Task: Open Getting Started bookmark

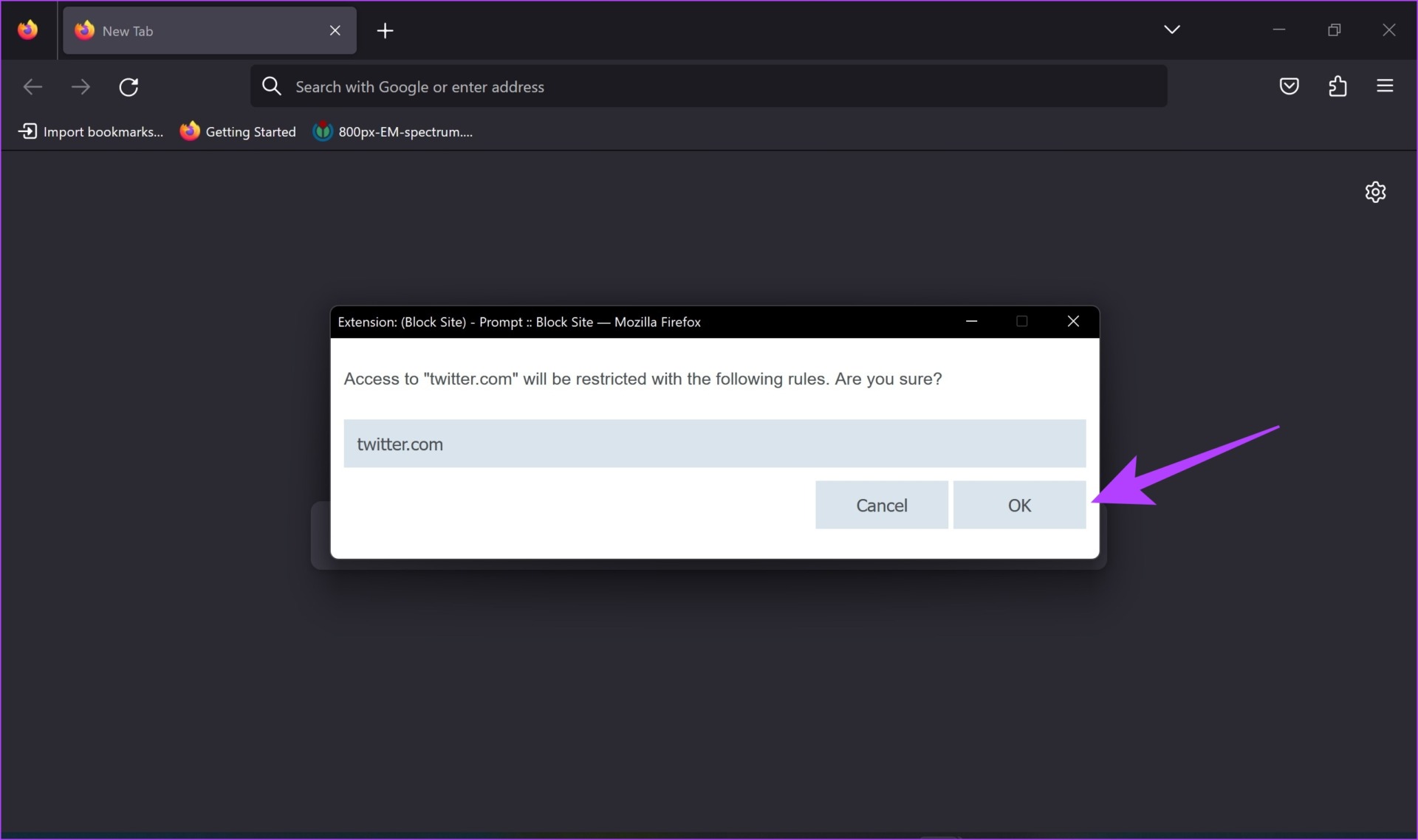Action: [x=238, y=131]
